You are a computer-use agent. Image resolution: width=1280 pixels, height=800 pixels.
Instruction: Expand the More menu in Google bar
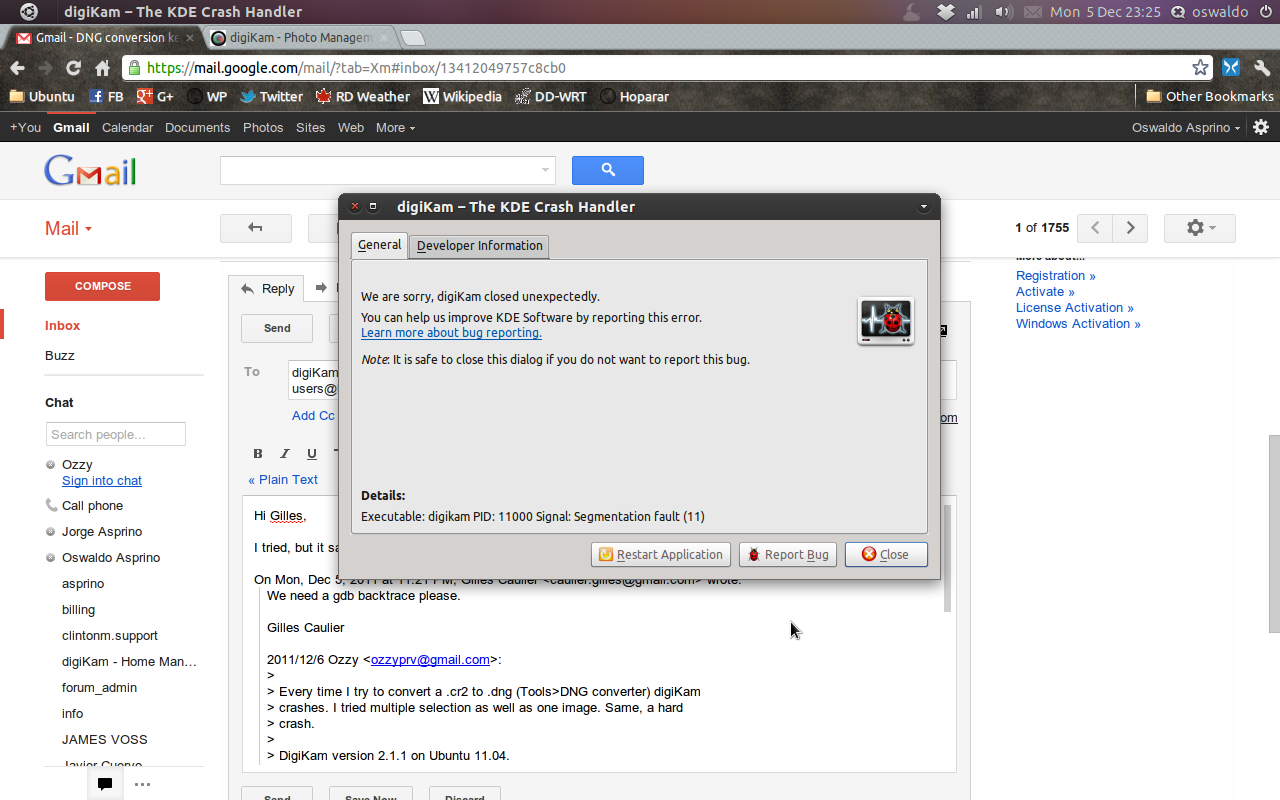(395, 128)
